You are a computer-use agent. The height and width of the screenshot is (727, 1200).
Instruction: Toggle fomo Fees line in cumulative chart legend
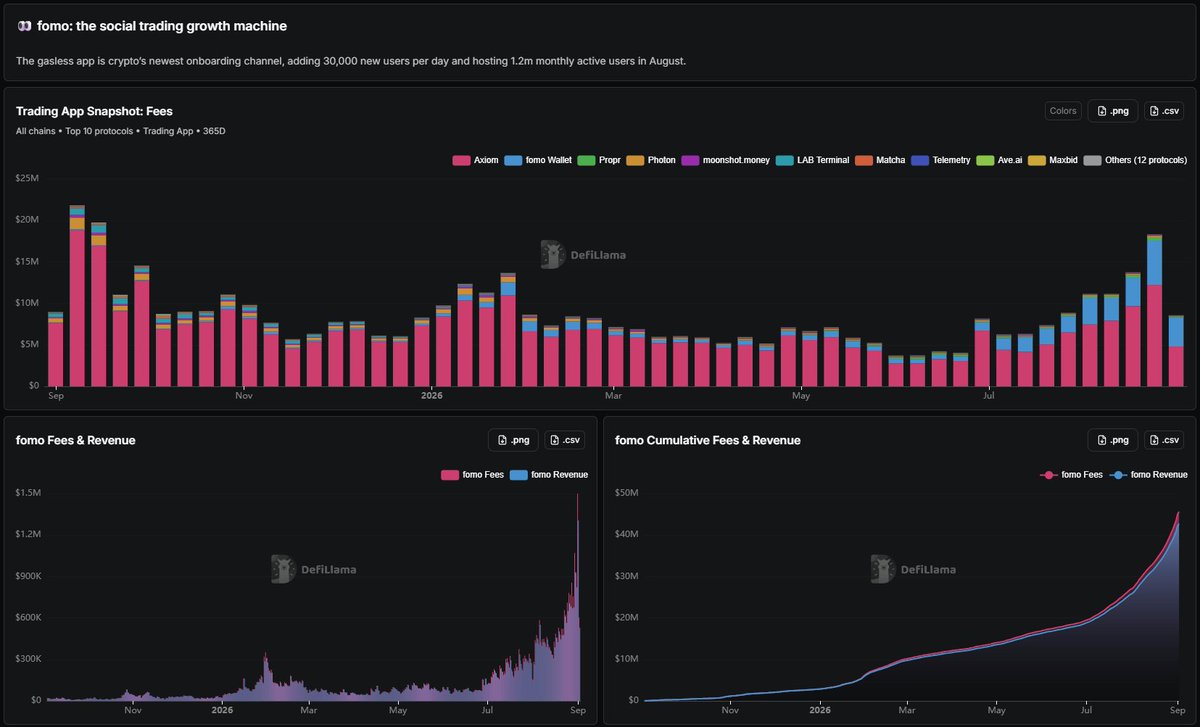(1071, 474)
